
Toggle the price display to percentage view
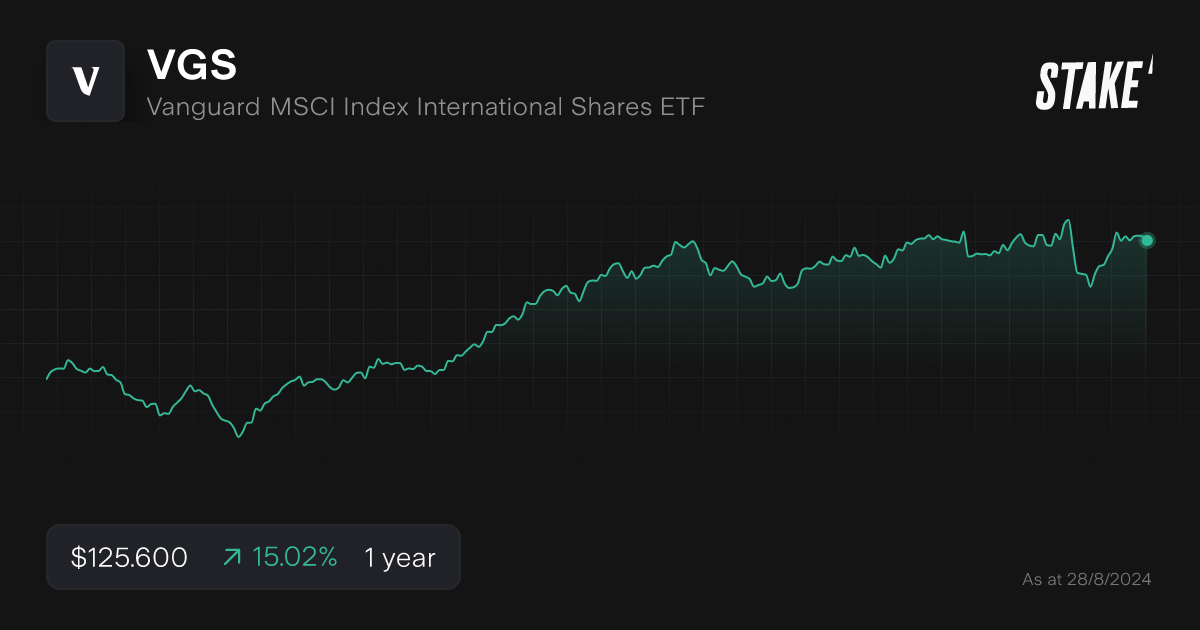[x=128, y=557]
